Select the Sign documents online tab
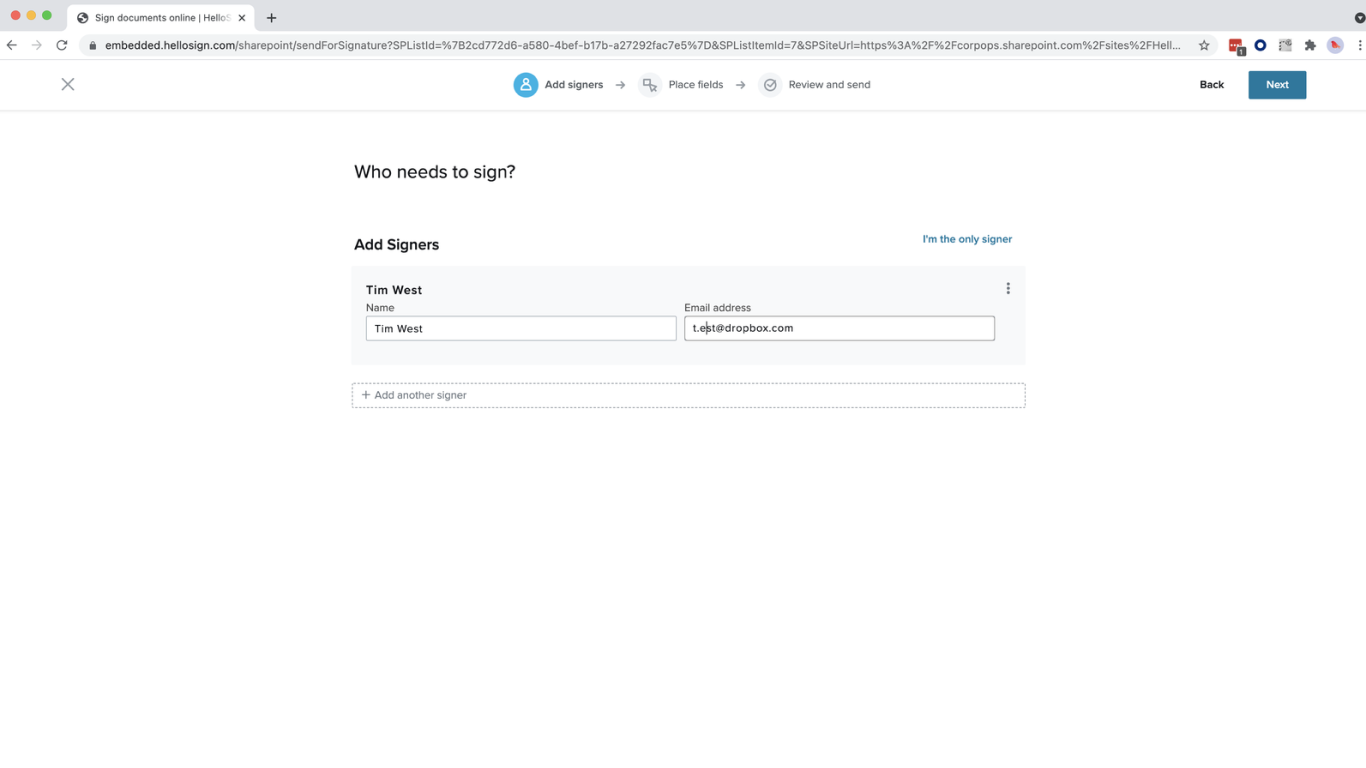The width and height of the screenshot is (1366, 768). pos(160,18)
